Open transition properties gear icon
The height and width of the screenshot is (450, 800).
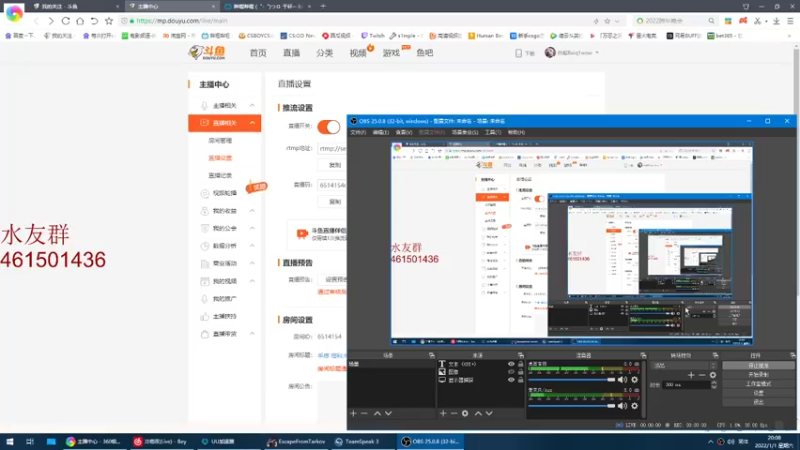(713, 375)
